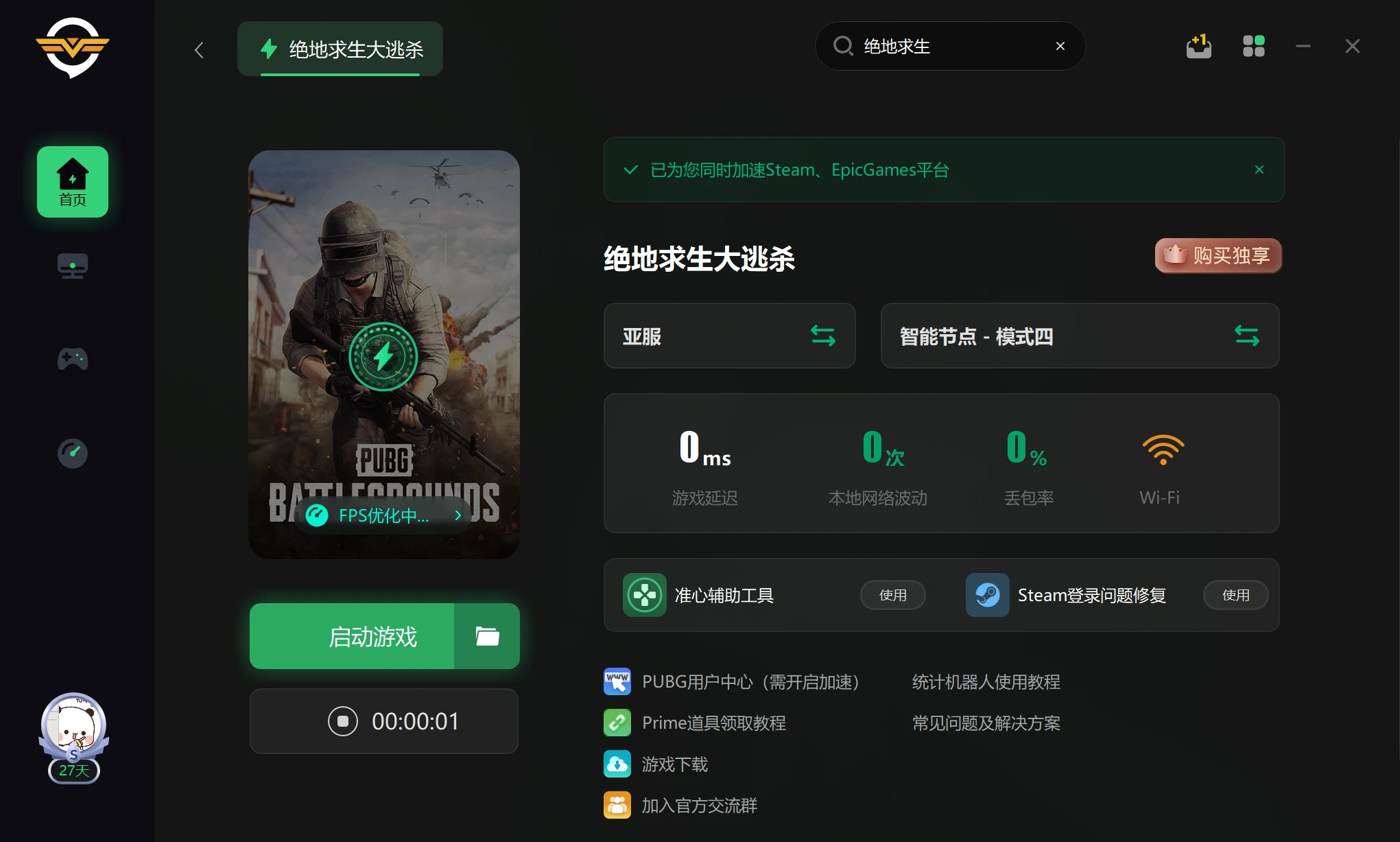The image size is (1400, 842).
Task: Click the winged logo at top left
Action: (x=73, y=47)
